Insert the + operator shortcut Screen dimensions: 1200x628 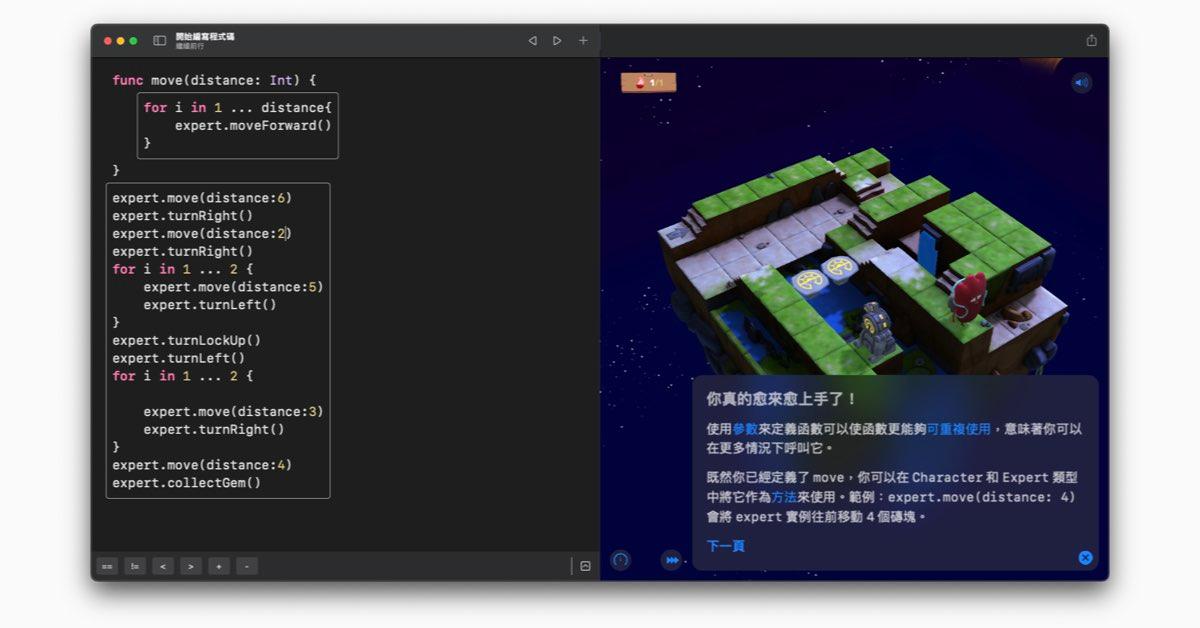pyautogui.click(x=219, y=566)
